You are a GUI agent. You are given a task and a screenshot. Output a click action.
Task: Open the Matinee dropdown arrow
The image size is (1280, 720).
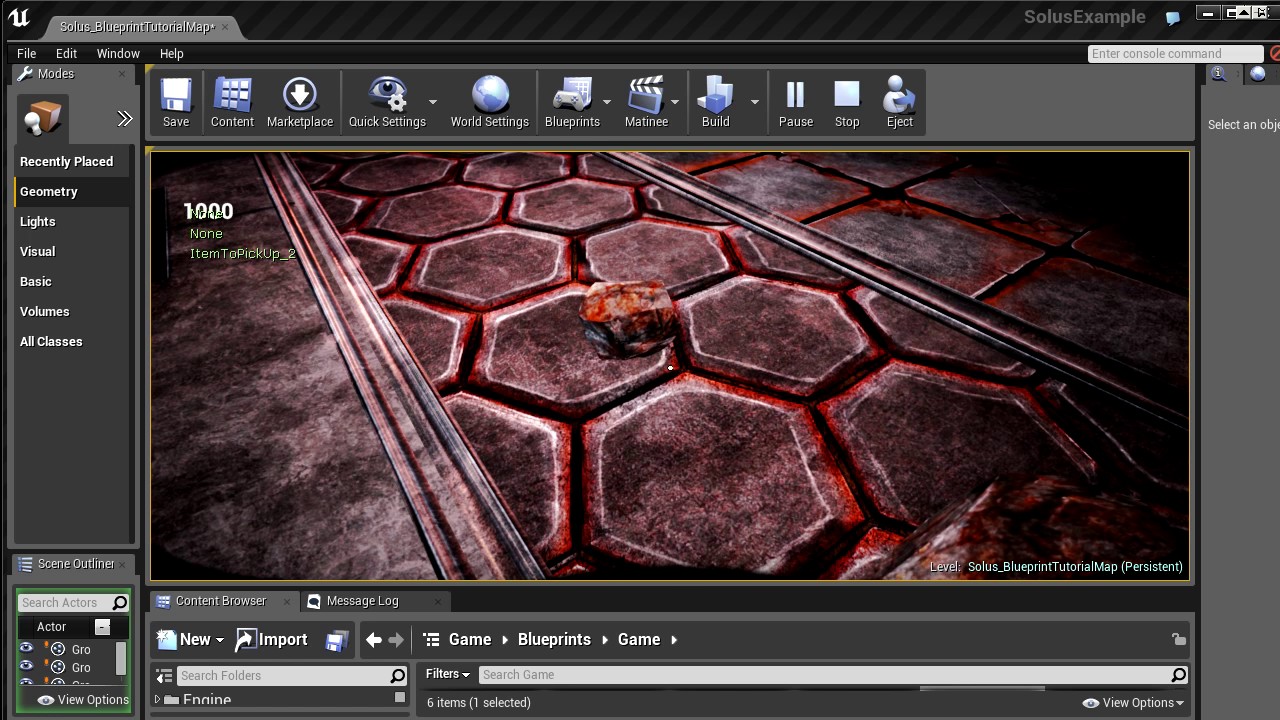click(x=675, y=102)
